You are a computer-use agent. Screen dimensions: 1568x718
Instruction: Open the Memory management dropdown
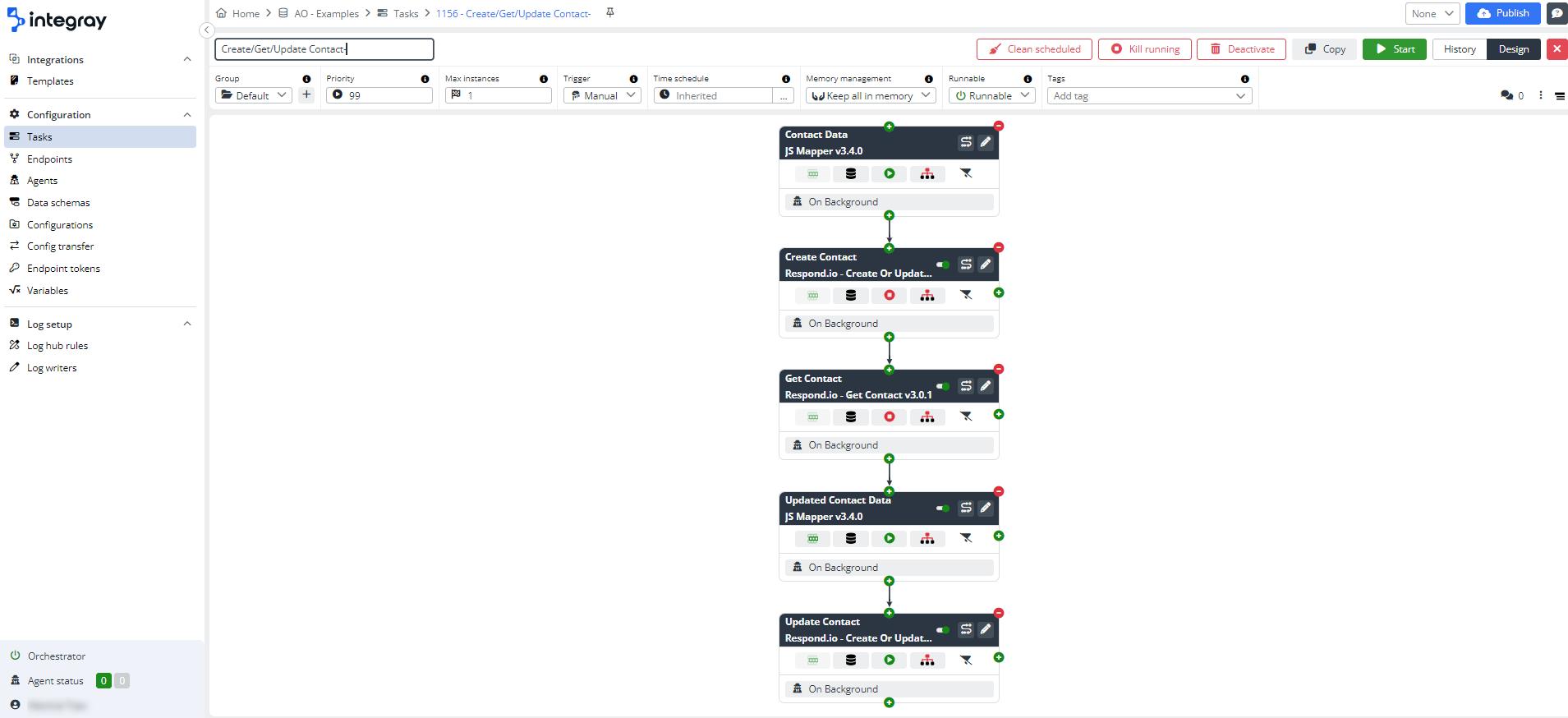tap(871, 96)
